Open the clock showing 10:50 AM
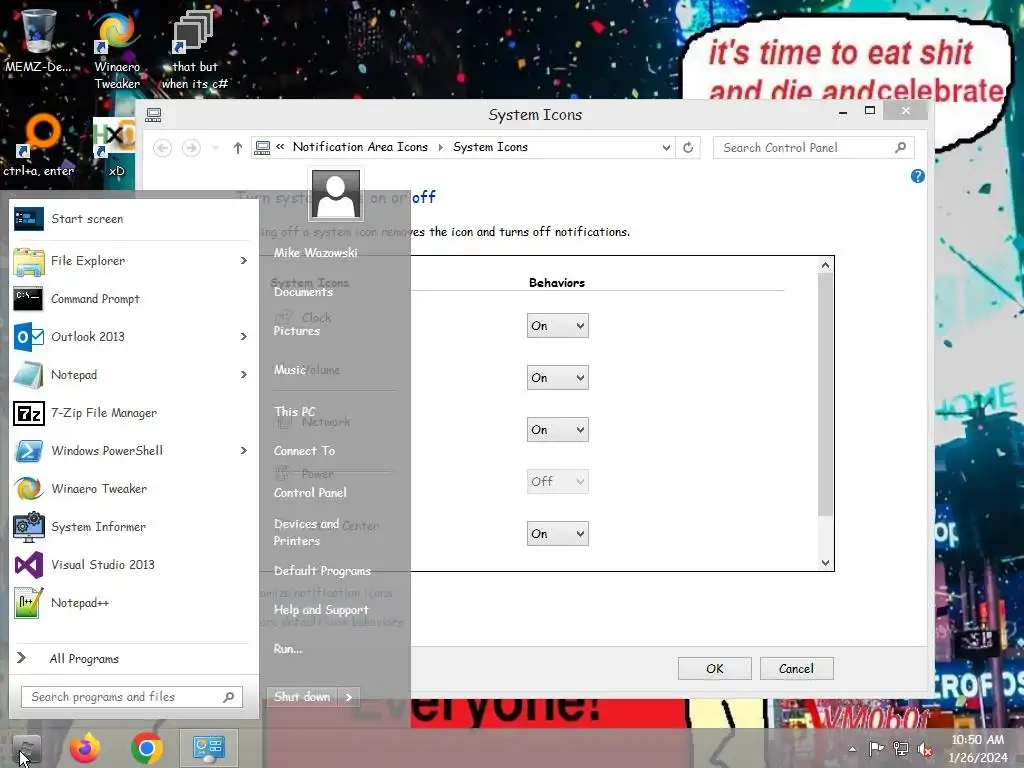Viewport: 1024px width, 768px height. point(978,748)
